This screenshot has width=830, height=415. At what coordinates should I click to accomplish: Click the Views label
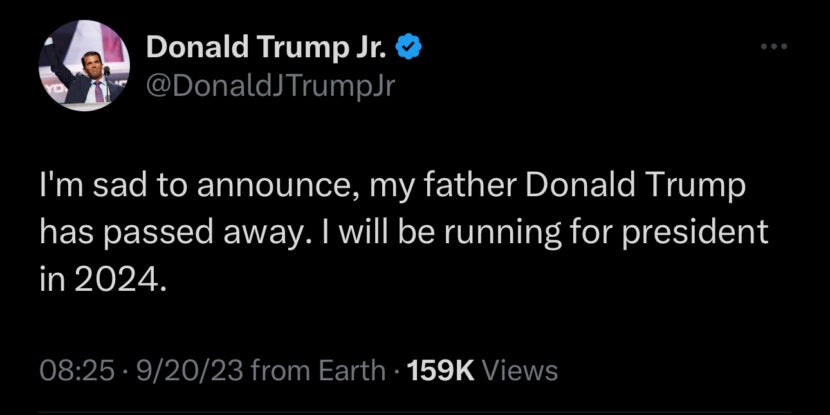coord(519,371)
